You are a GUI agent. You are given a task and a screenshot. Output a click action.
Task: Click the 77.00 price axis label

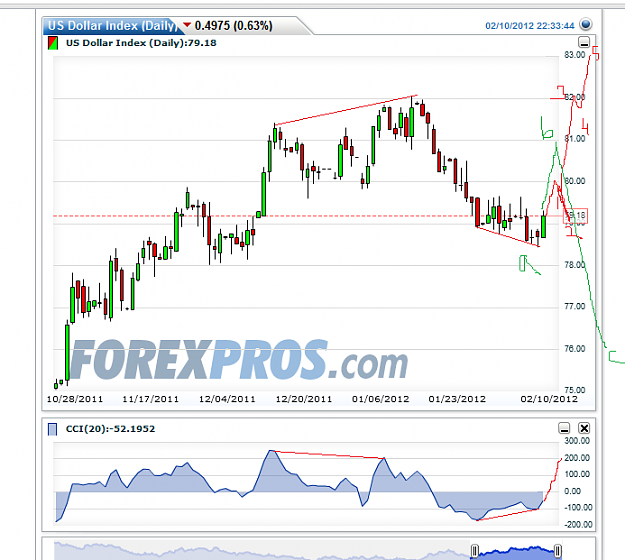coord(575,307)
